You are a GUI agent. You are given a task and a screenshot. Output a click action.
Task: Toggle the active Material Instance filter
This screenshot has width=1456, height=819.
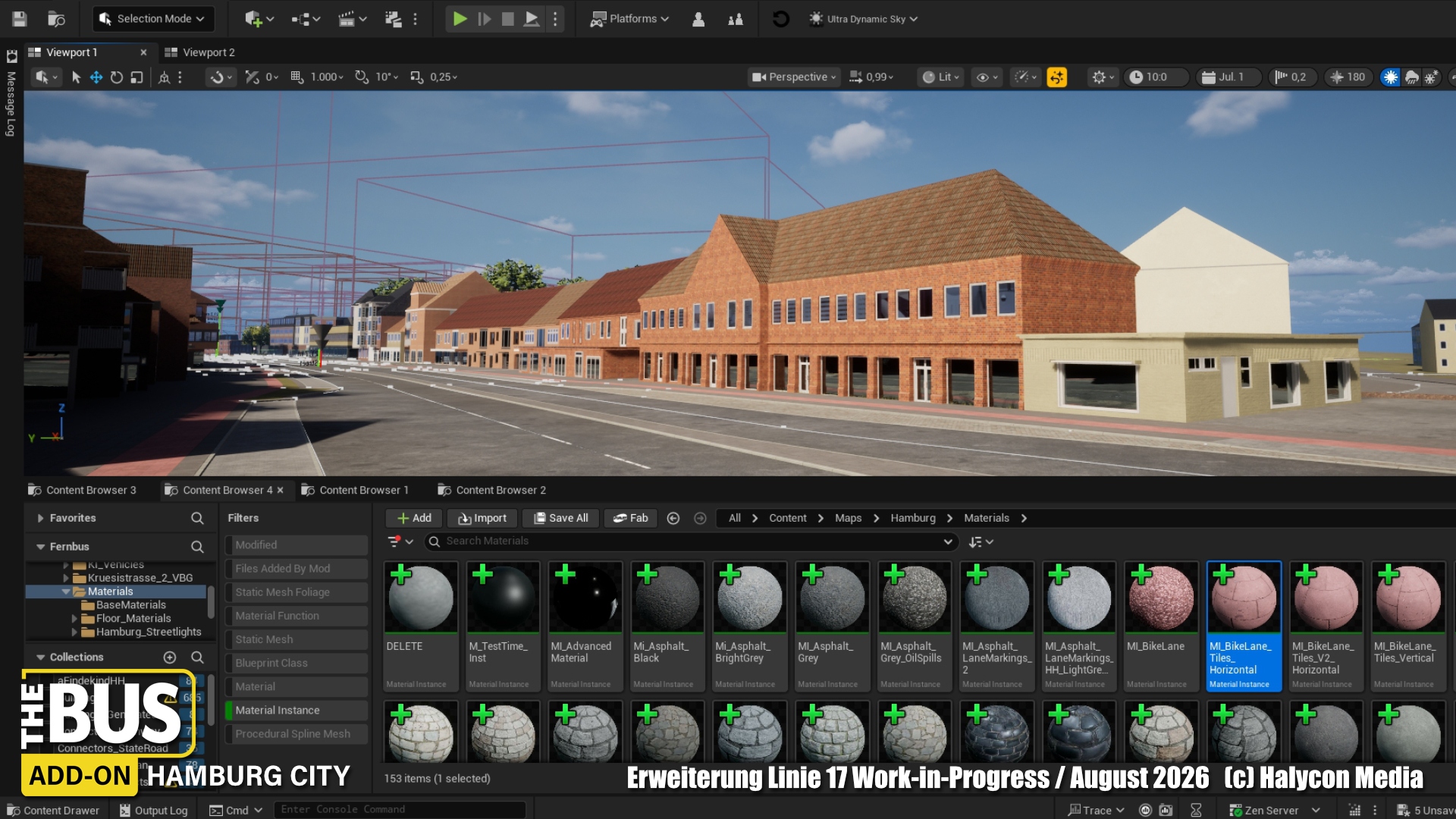[x=297, y=711]
